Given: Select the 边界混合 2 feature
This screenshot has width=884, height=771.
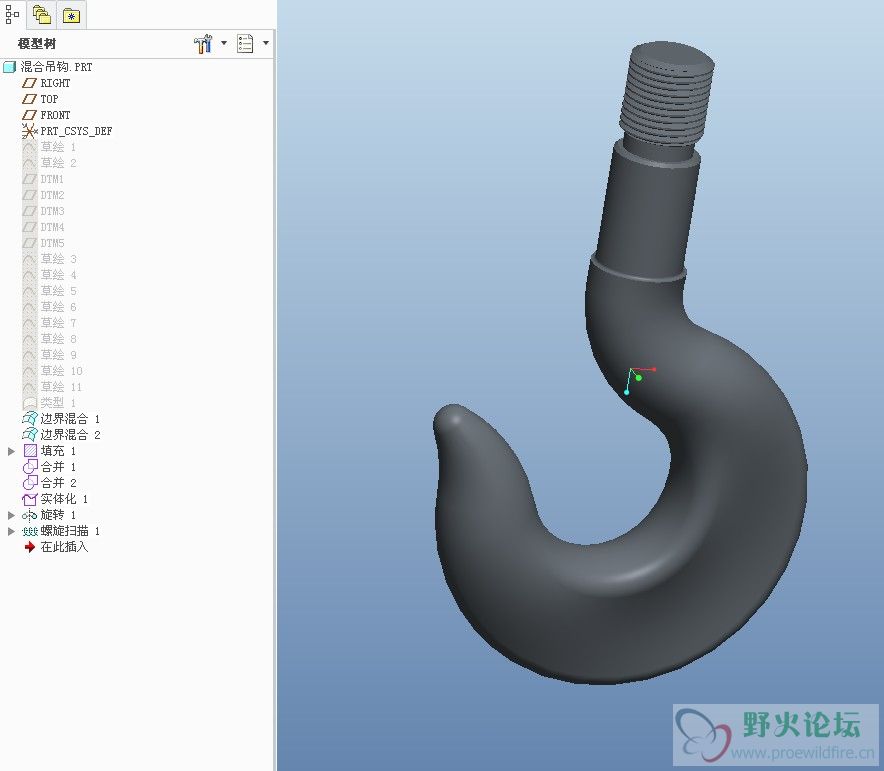Looking at the screenshot, I should 70,435.
